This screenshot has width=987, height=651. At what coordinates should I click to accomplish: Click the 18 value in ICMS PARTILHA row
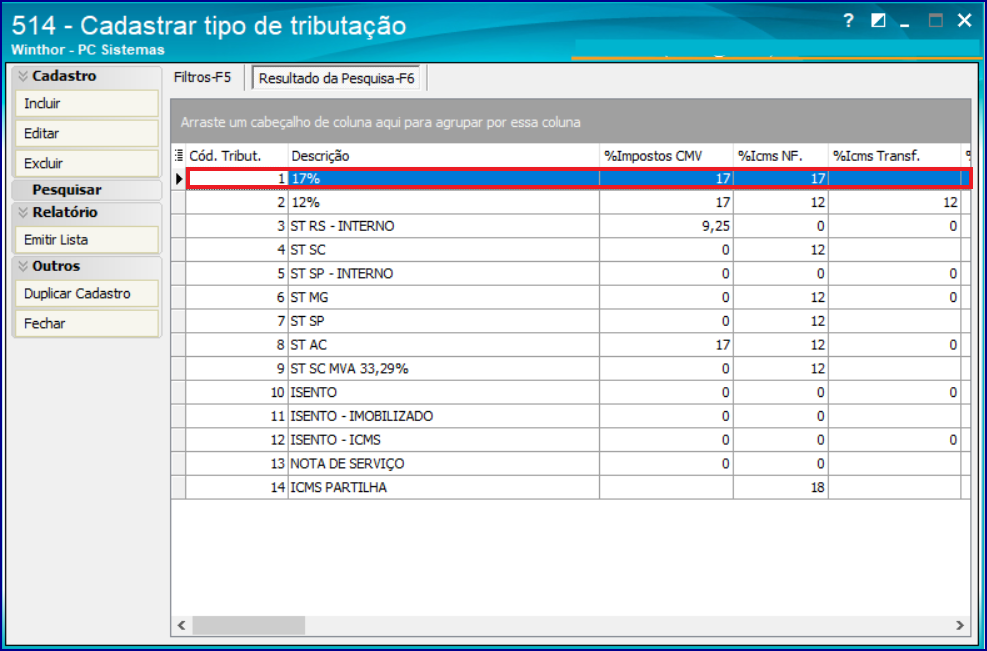[818, 488]
